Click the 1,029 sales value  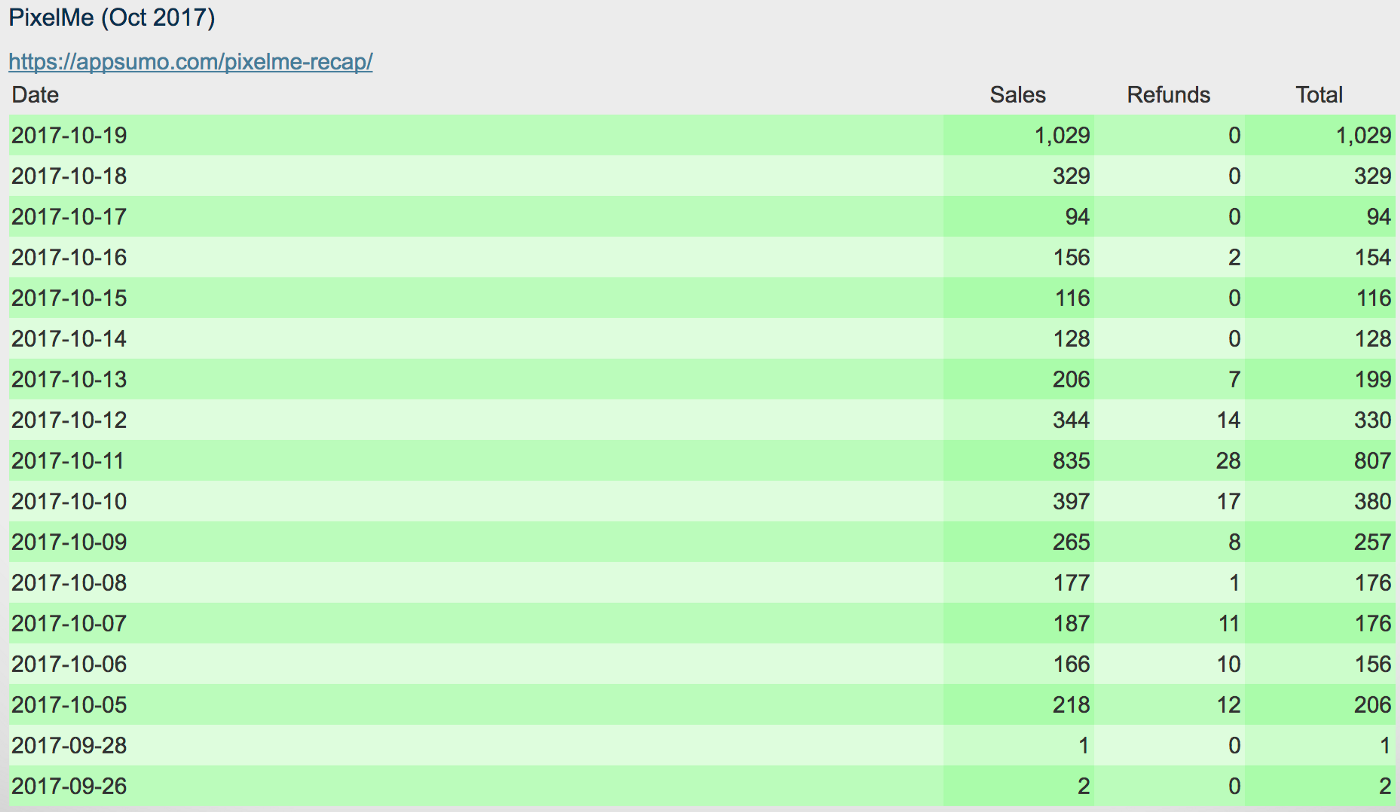(1062, 135)
